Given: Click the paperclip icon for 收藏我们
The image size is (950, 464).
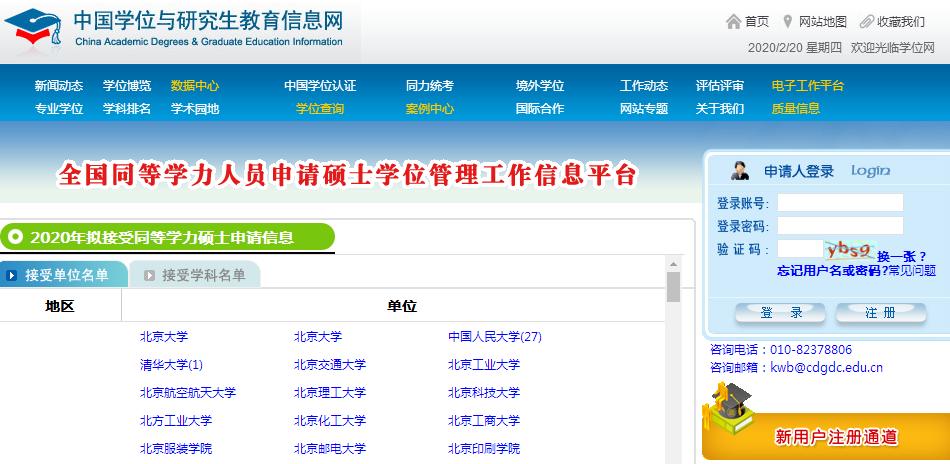Looking at the screenshot, I should click(x=867, y=22).
